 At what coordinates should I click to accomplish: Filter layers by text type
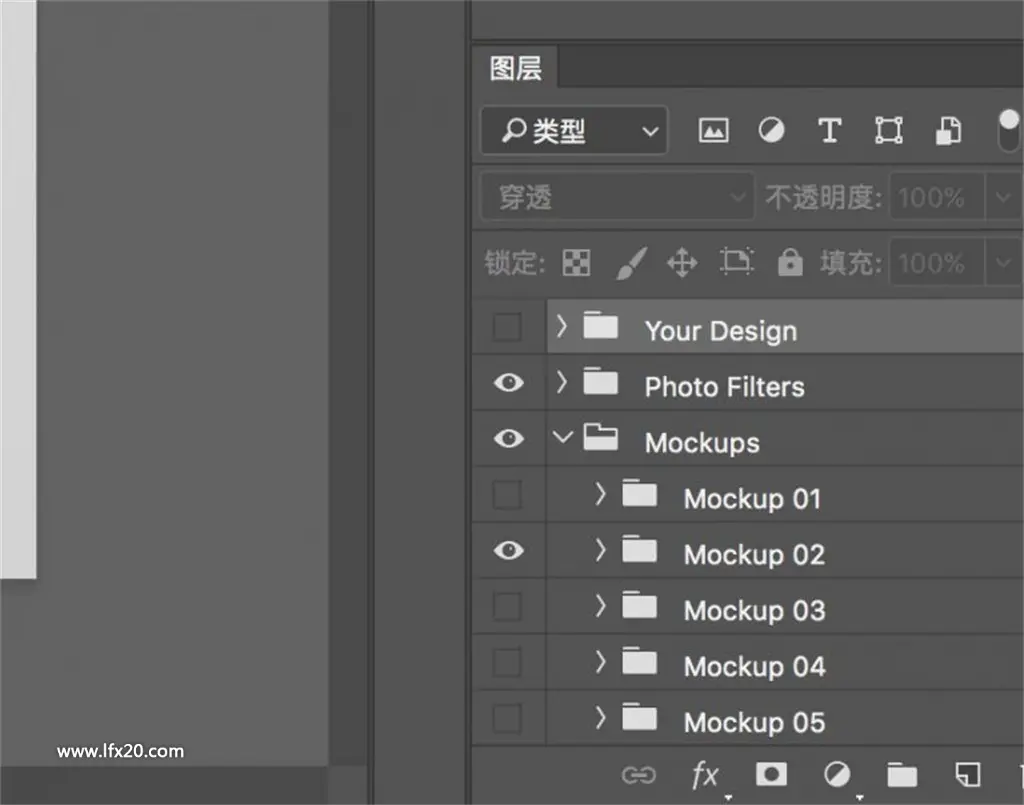tap(829, 130)
